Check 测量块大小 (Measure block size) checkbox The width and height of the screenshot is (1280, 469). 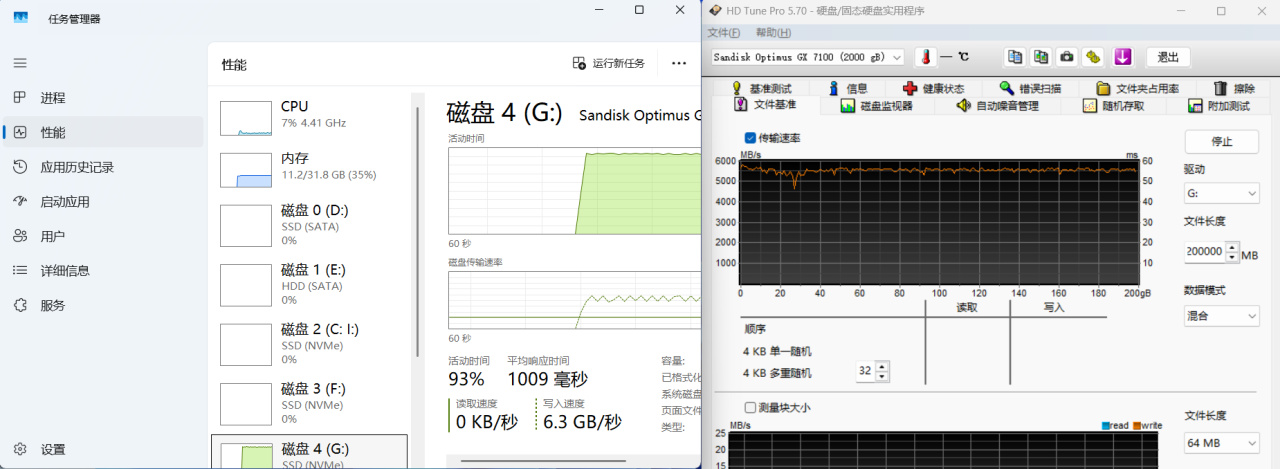pyautogui.click(x=750, y=407)
